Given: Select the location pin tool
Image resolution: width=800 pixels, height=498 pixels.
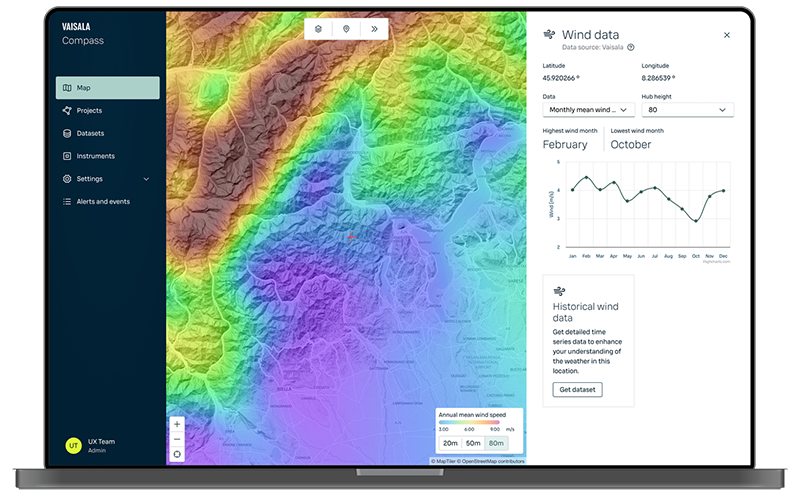Looking at the screenshot, I should (x=346, y=29).
